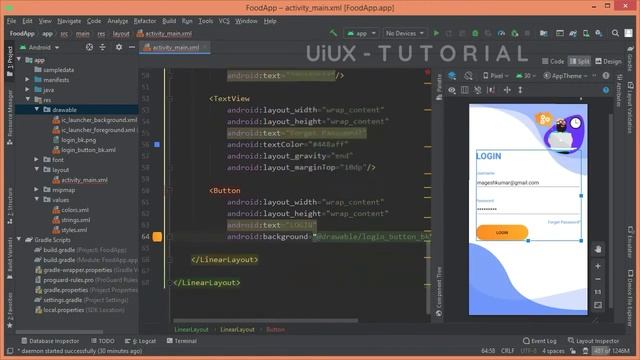Open the app run configuration dropdown
This screenshot has height=360, width=640.
(361, 33)
